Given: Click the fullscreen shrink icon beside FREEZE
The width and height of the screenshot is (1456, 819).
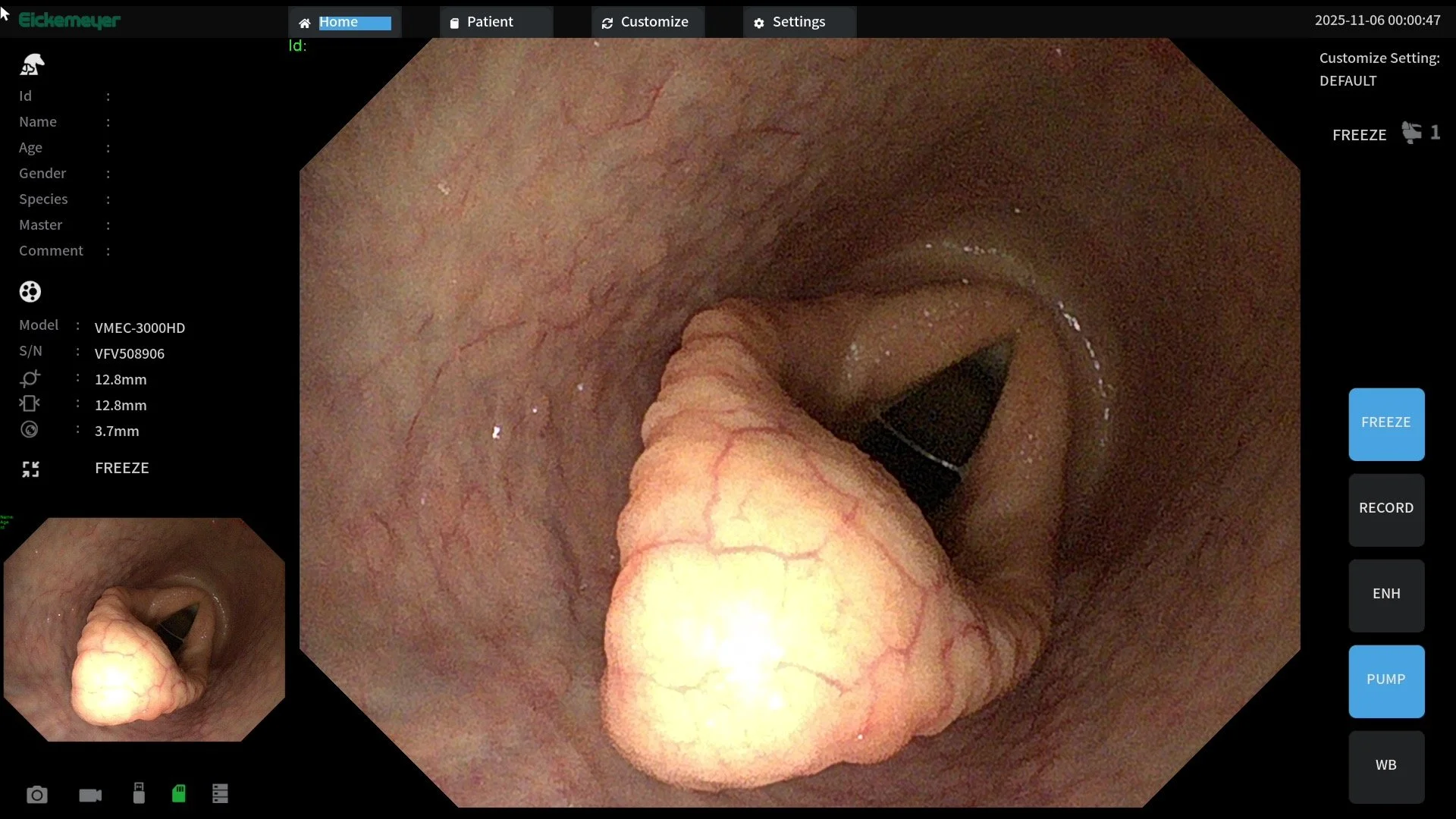Looking at the screenshot, I should coord(30,469).
